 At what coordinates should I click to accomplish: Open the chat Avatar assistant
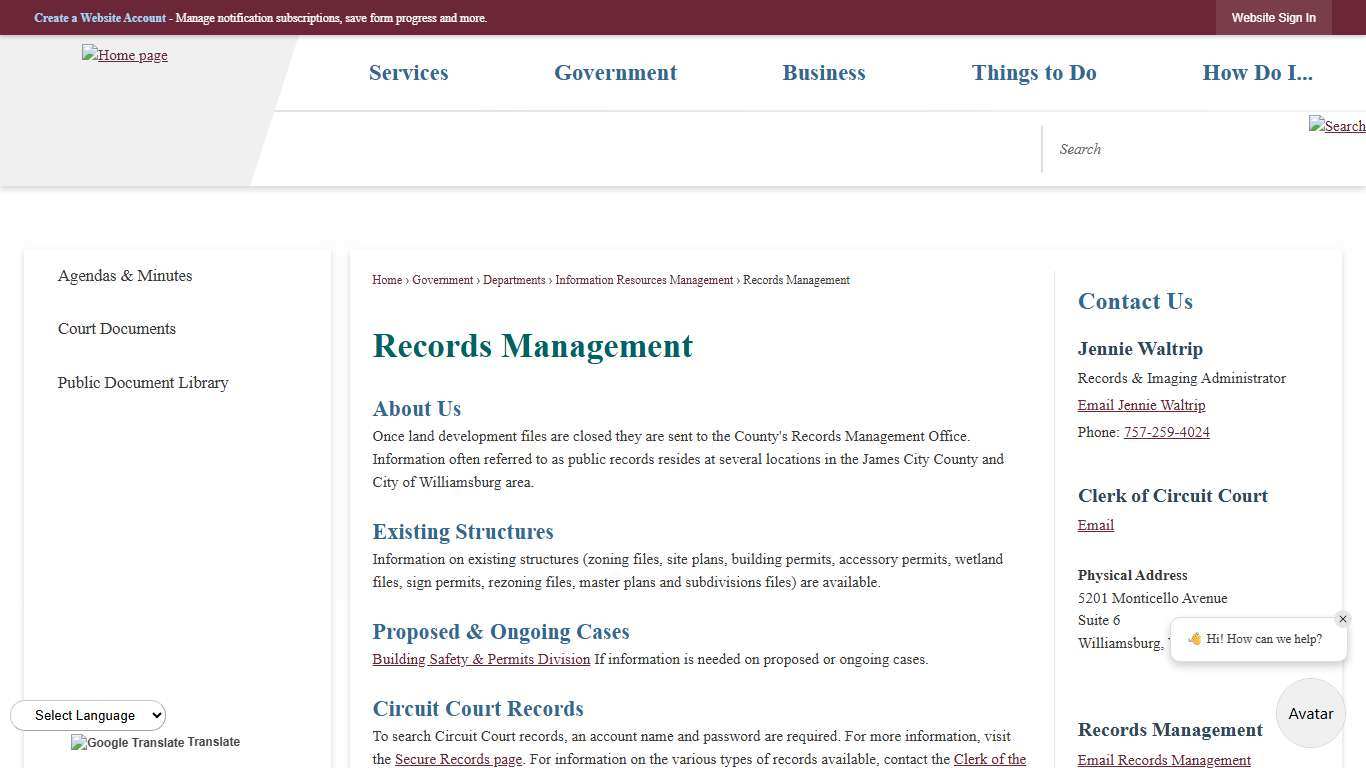click(1310, 713)
